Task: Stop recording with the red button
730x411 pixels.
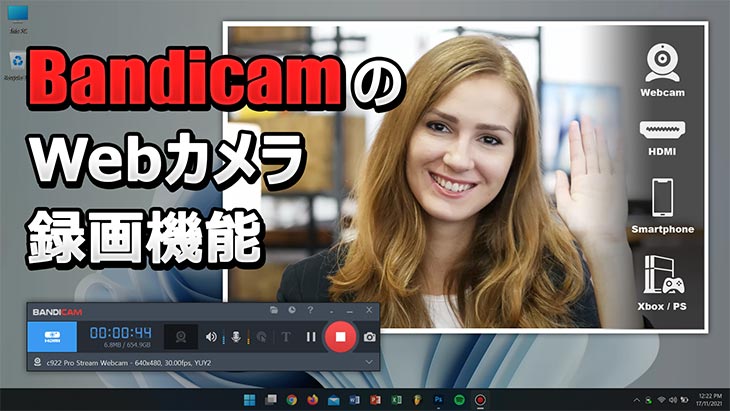Action: coord(340,336)
